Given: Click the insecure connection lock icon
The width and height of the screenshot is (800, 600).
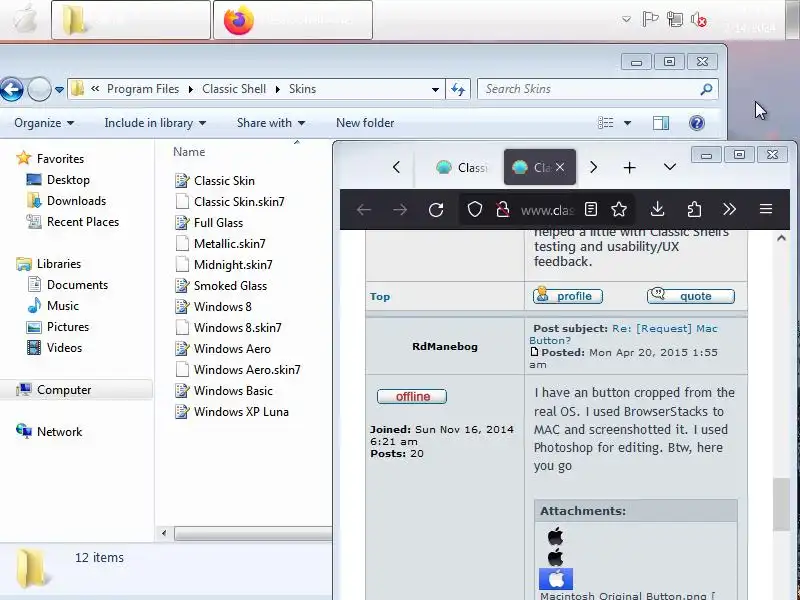Looking at the screenshot, I should (x=503, y=209).
